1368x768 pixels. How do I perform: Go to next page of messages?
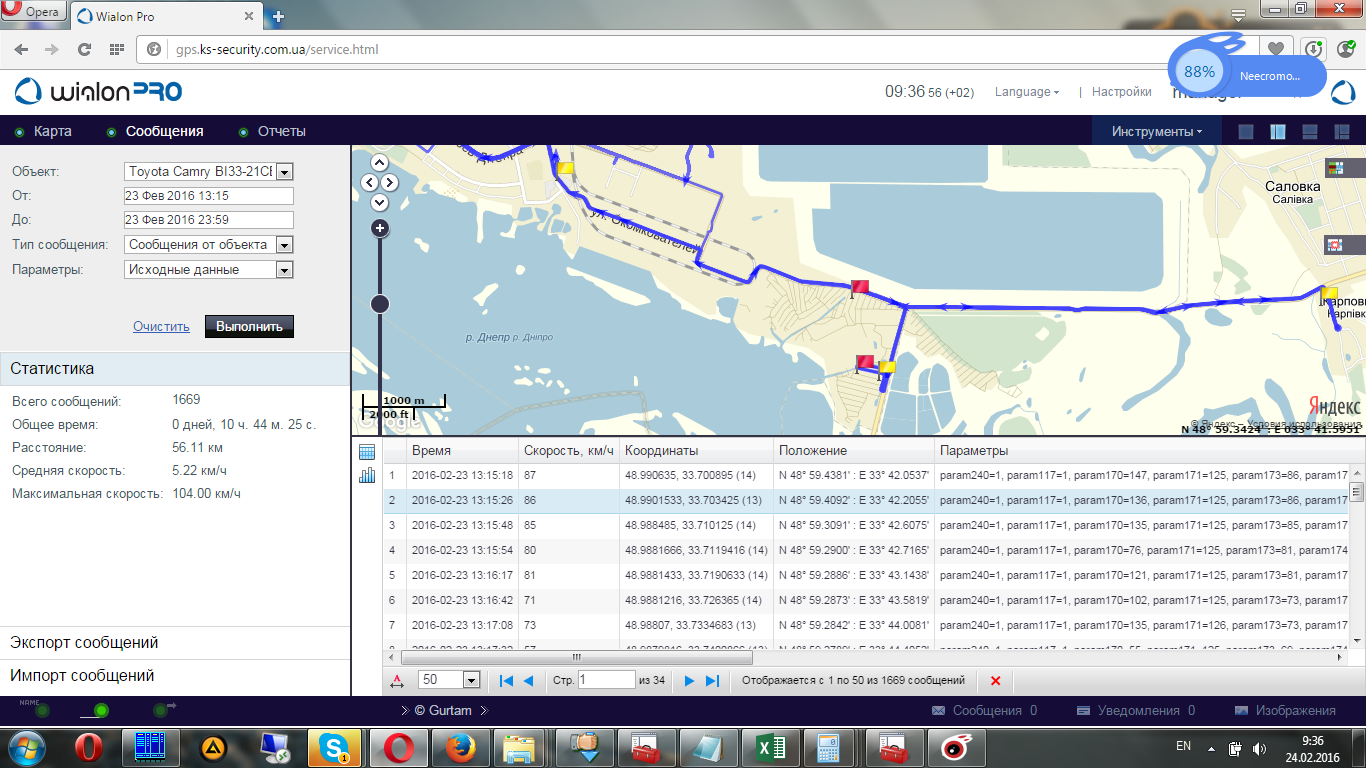pos(689,680)
